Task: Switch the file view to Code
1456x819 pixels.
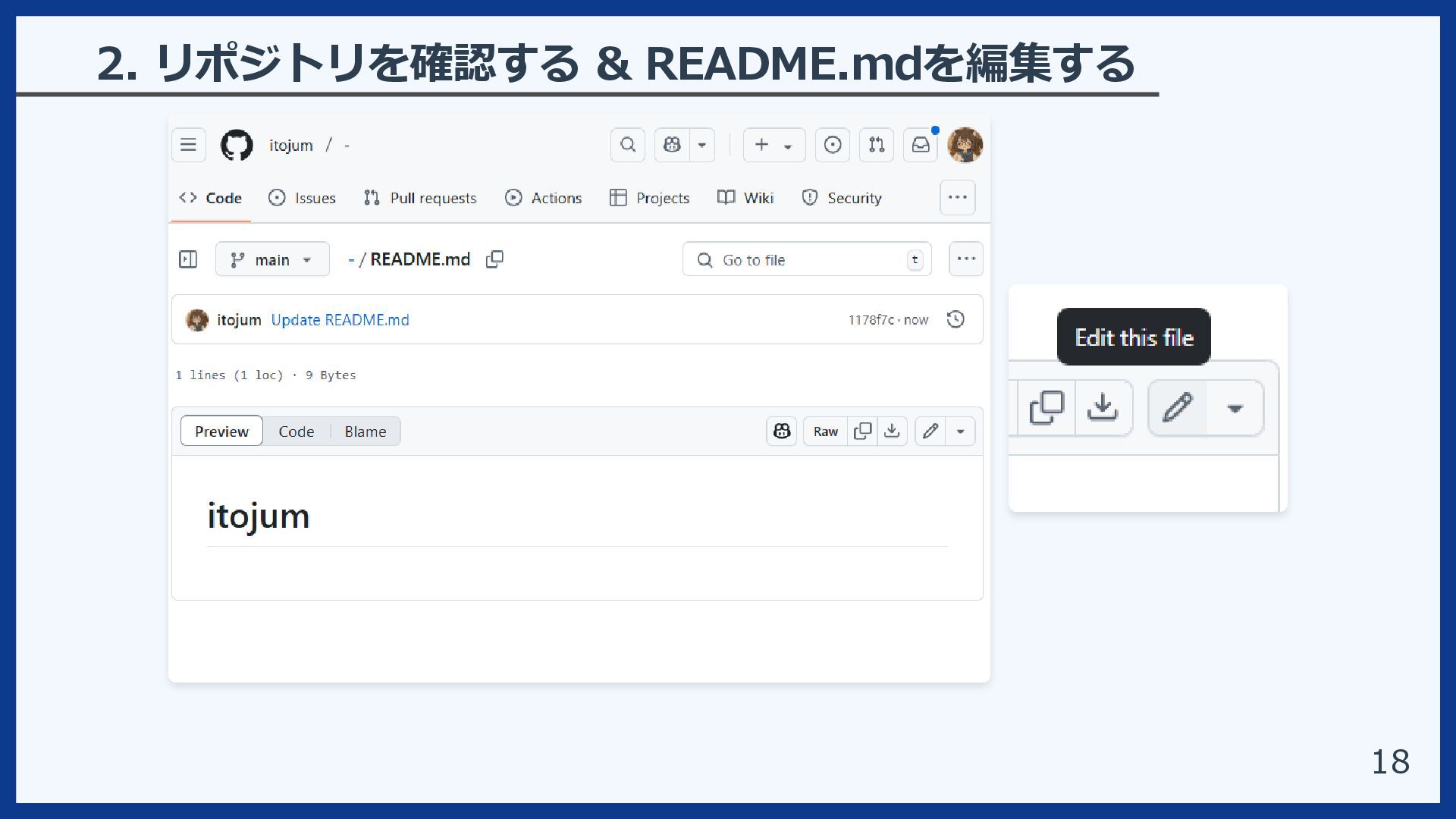Action: point(296,431)
